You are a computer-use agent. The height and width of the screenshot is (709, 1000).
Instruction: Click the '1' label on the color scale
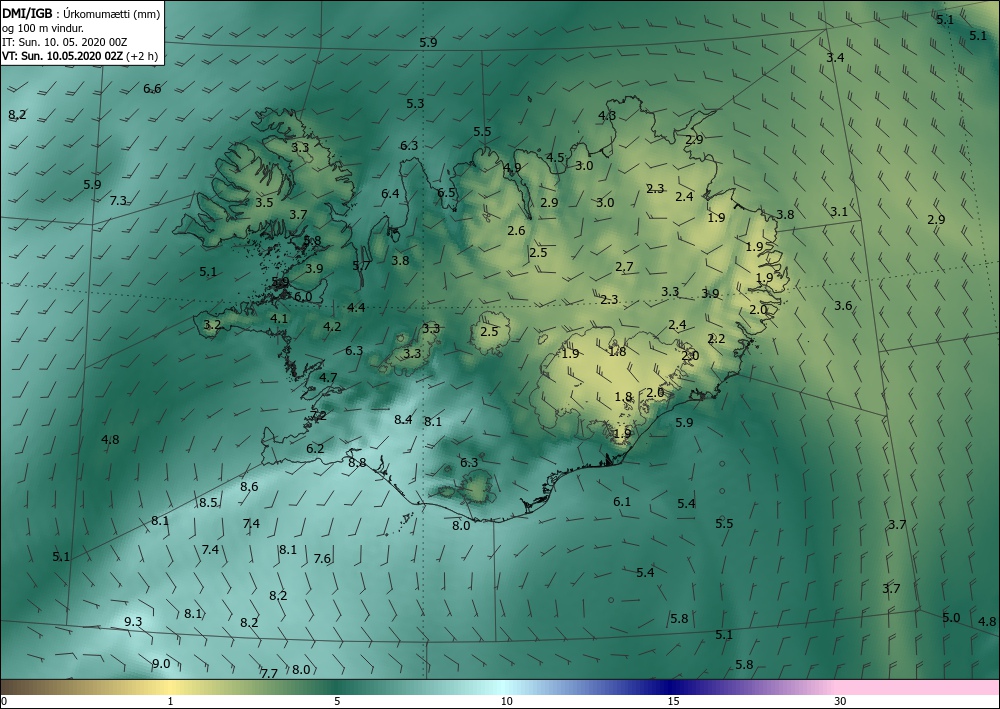tap(170, 701)
